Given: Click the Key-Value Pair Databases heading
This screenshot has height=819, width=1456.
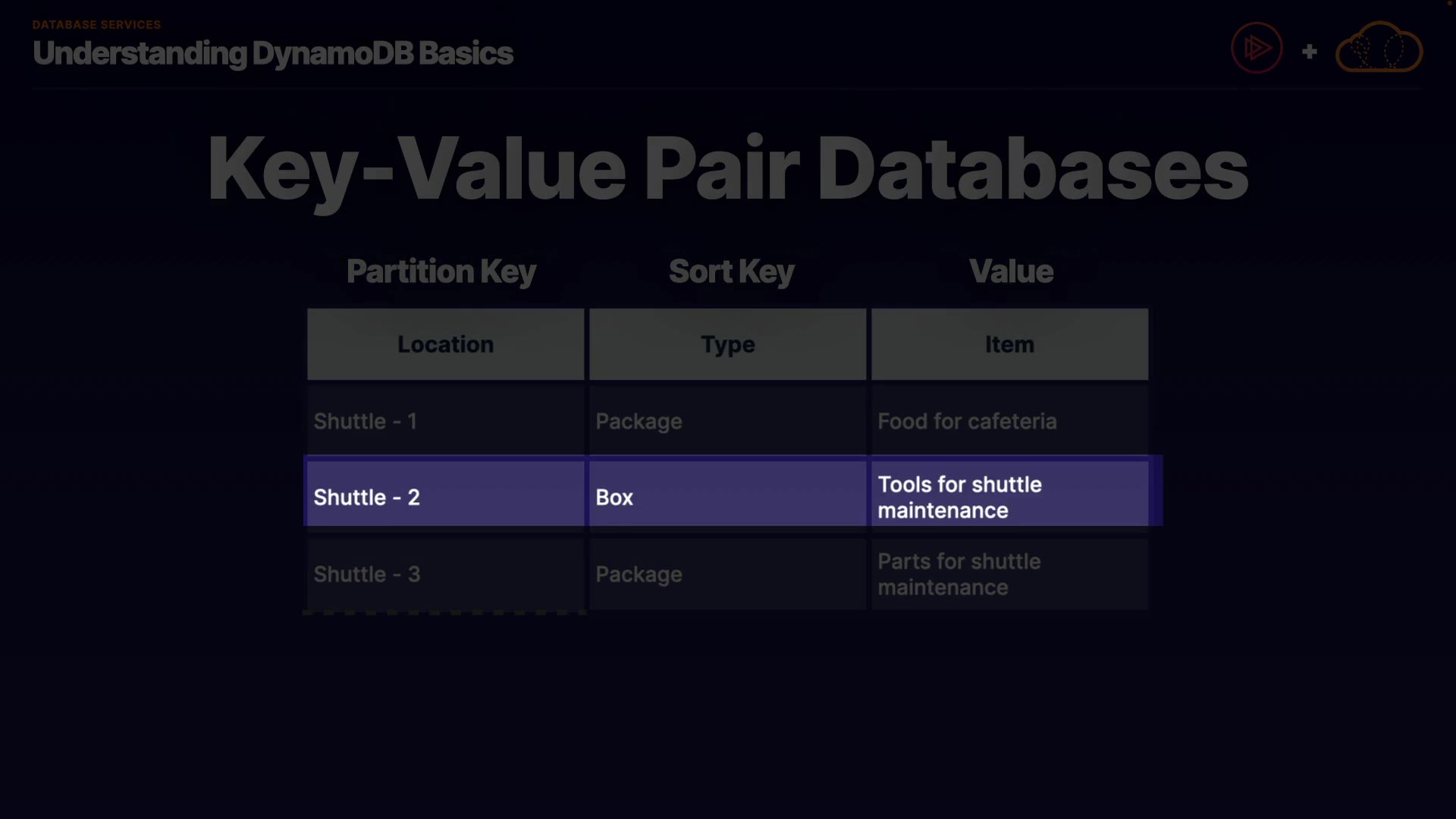Looking at the screenshot, I should (727, 168).
